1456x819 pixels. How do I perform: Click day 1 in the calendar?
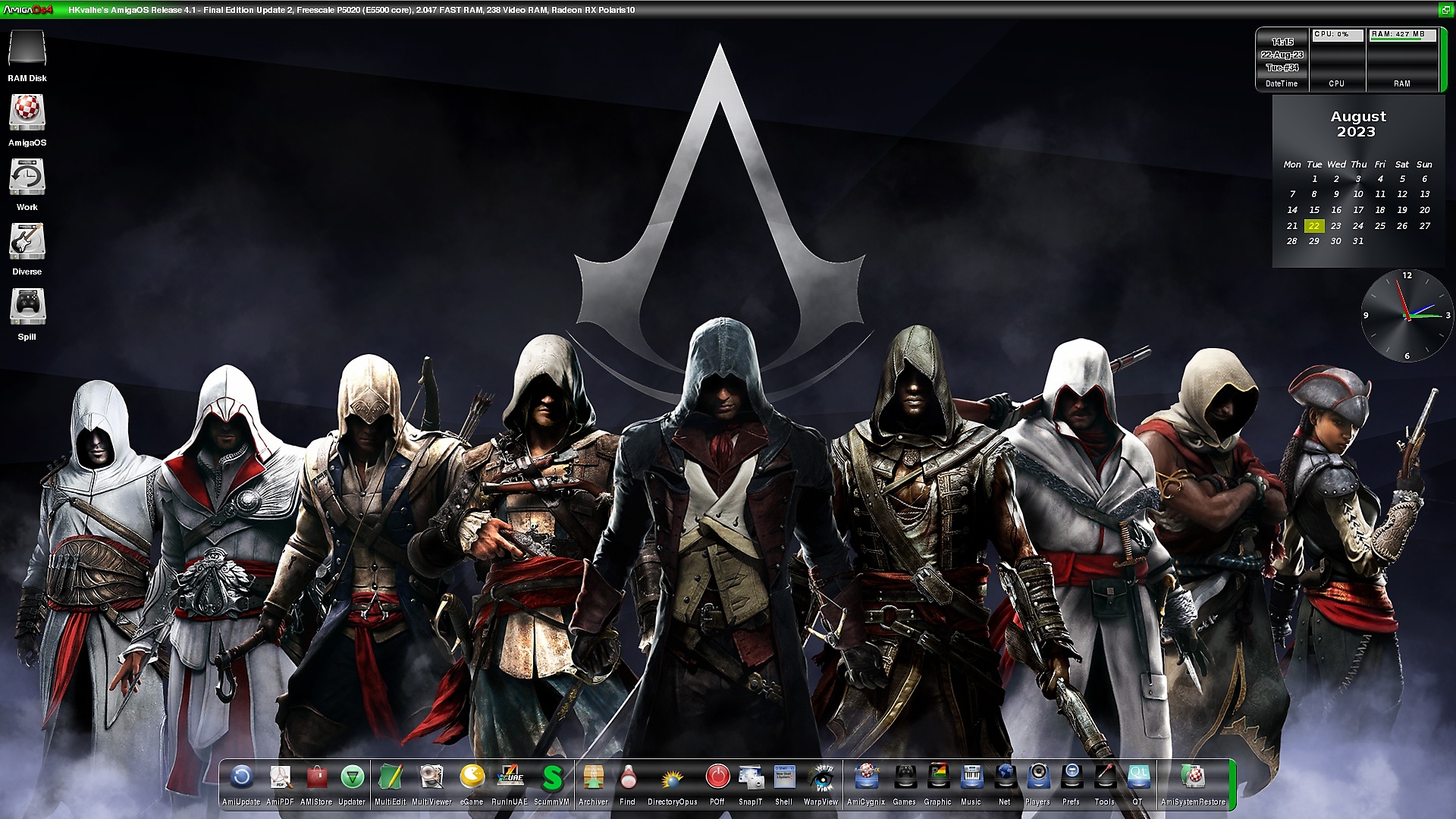click(1314, 179)
